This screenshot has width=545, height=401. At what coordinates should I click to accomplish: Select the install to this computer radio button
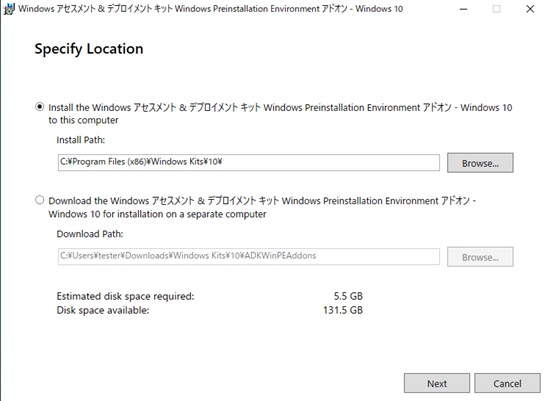(40, 107)
